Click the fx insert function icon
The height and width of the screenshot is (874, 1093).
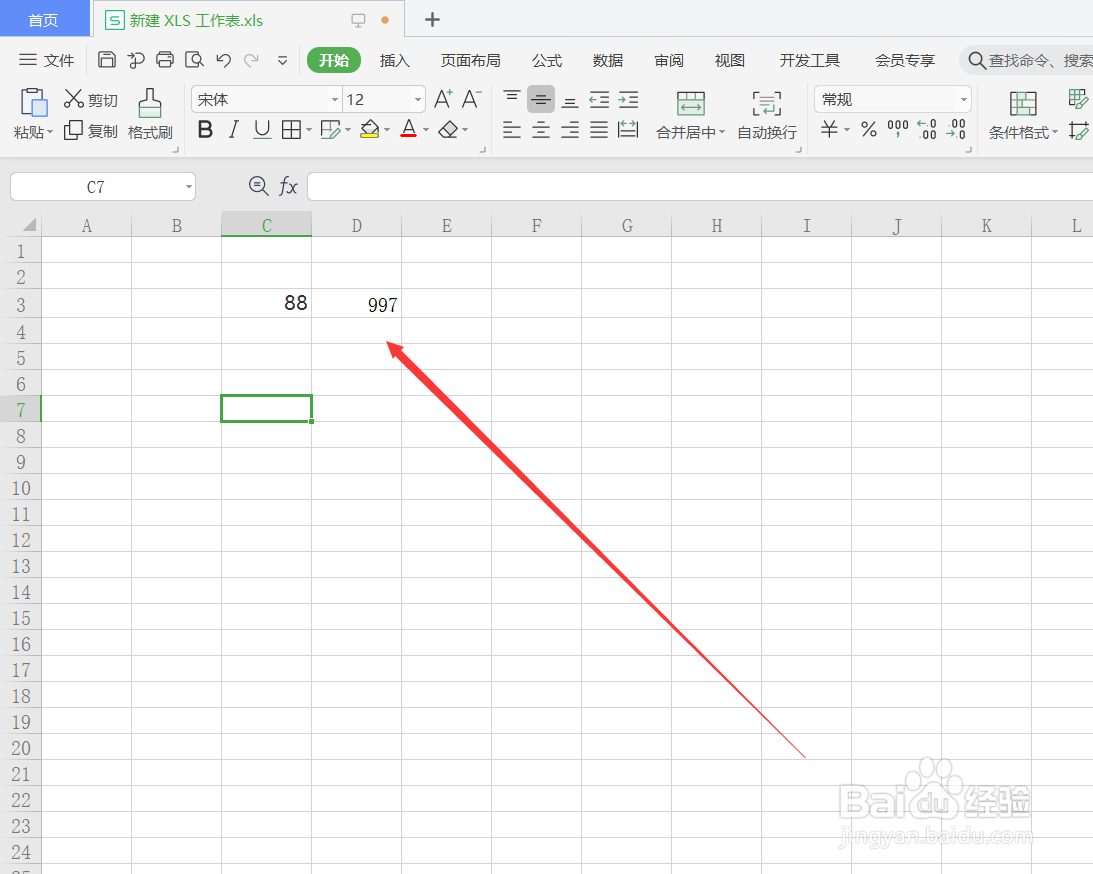click(288, 186)
